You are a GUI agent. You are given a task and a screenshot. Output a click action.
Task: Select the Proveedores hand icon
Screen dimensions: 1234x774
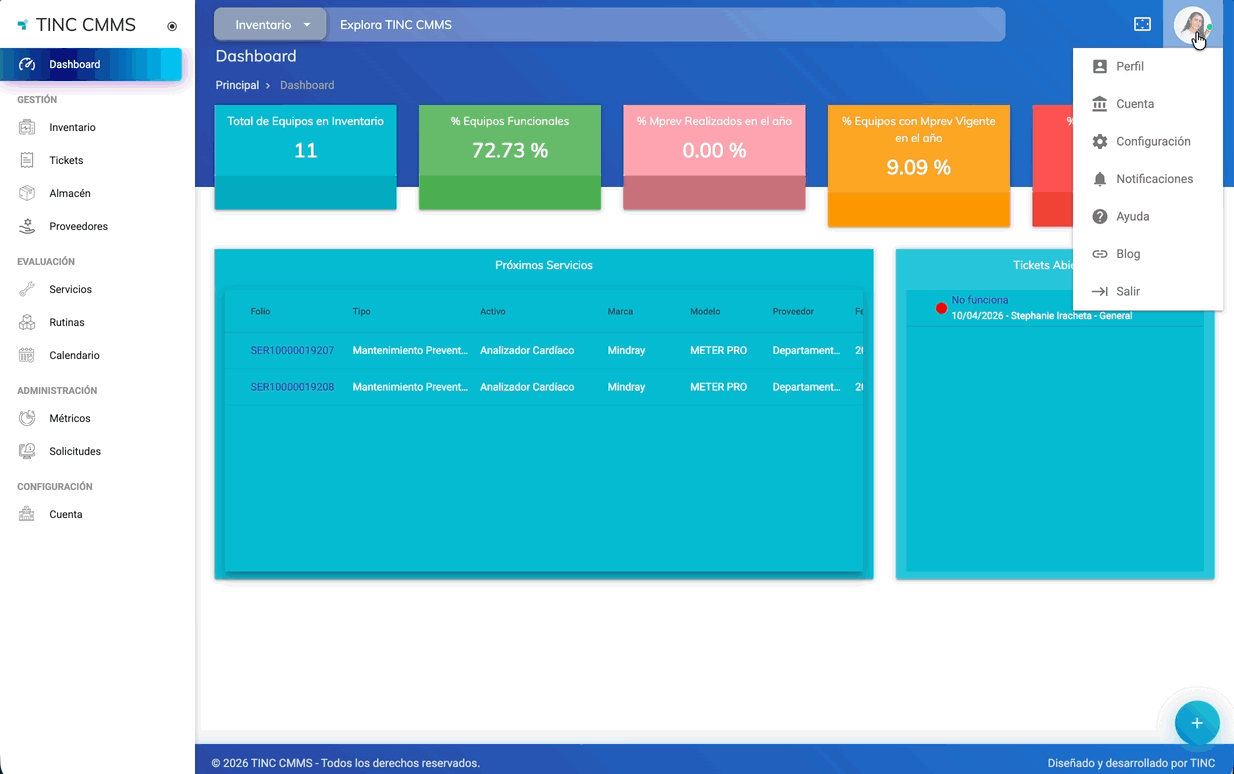[28, 227]
